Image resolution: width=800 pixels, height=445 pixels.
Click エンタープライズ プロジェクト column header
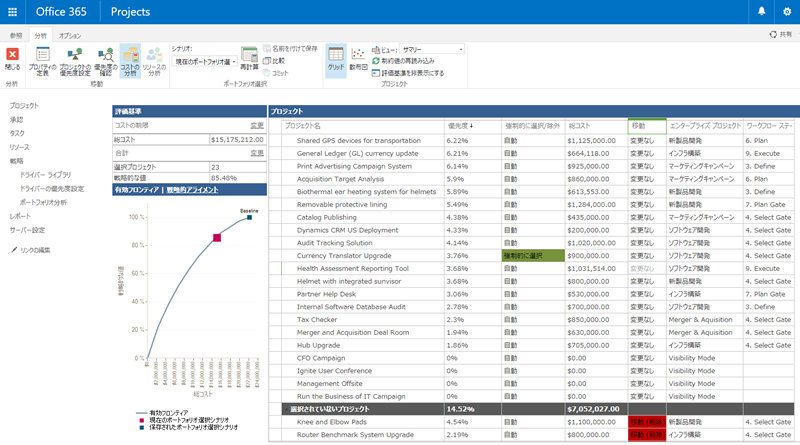(705, 126)
